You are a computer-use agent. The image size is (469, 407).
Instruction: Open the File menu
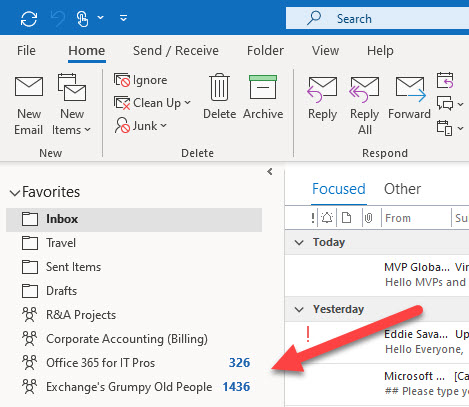26,51
